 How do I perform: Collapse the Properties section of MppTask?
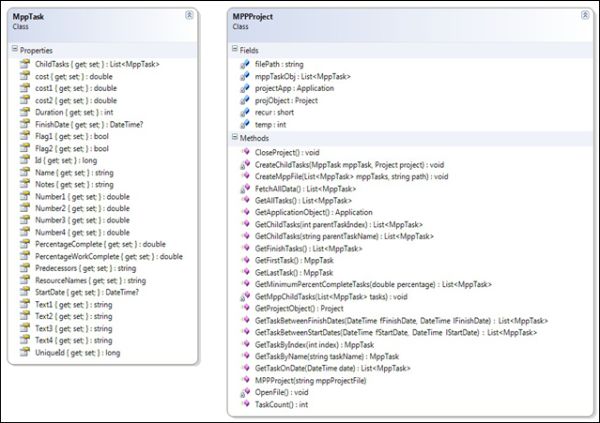(14, 49)
